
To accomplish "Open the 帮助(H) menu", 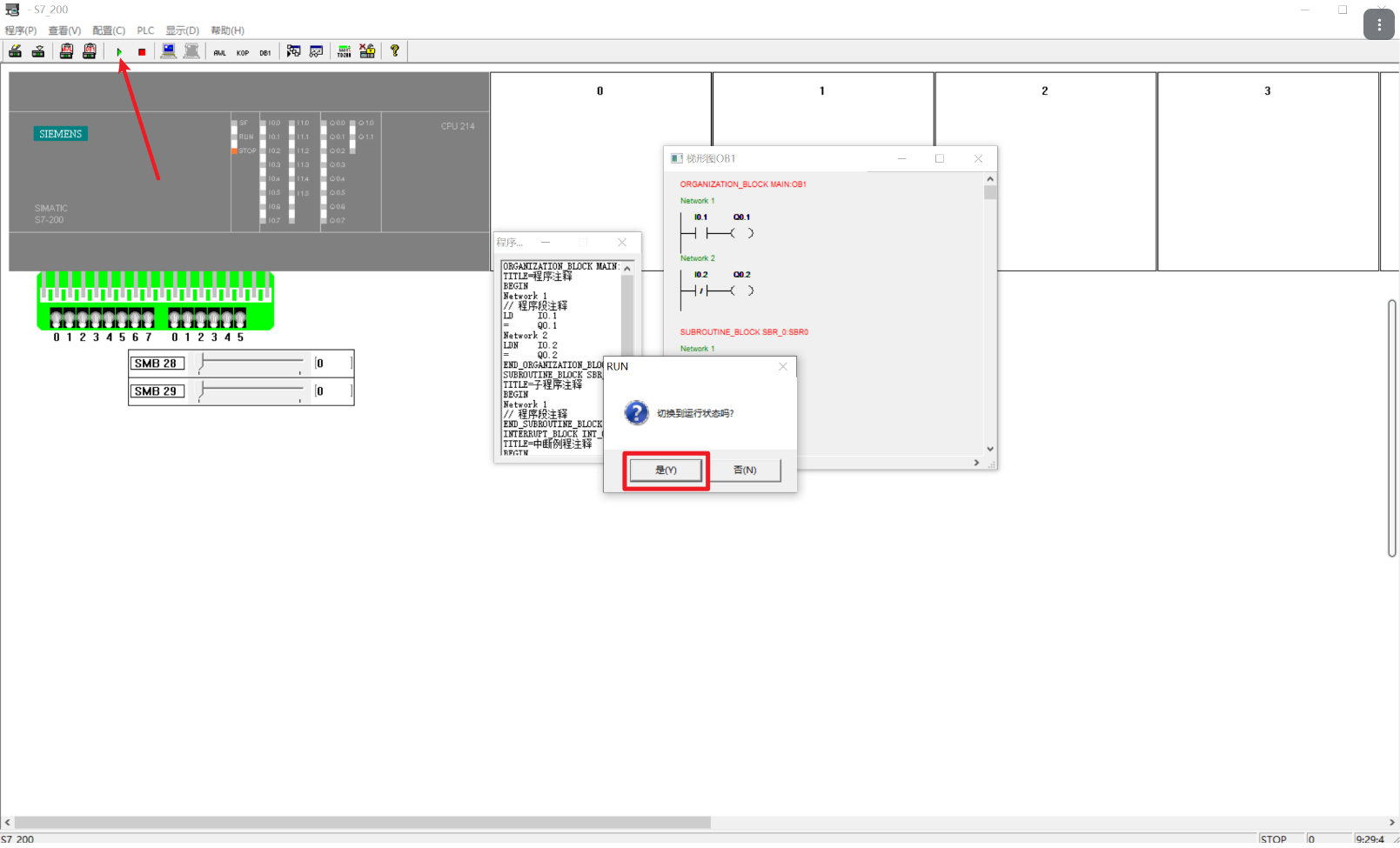I will [228, 30].
